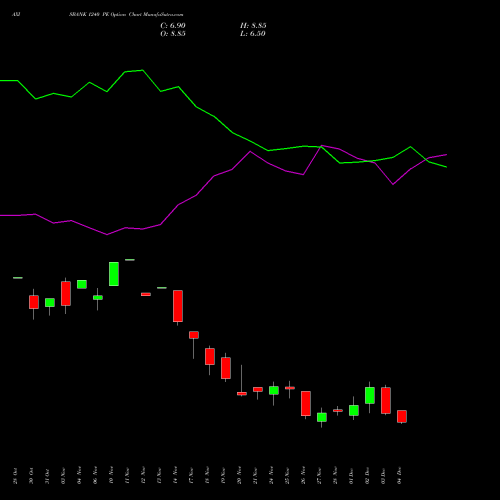
Task: Click the red candle for 03 Dec
Action: click(386, 401)
